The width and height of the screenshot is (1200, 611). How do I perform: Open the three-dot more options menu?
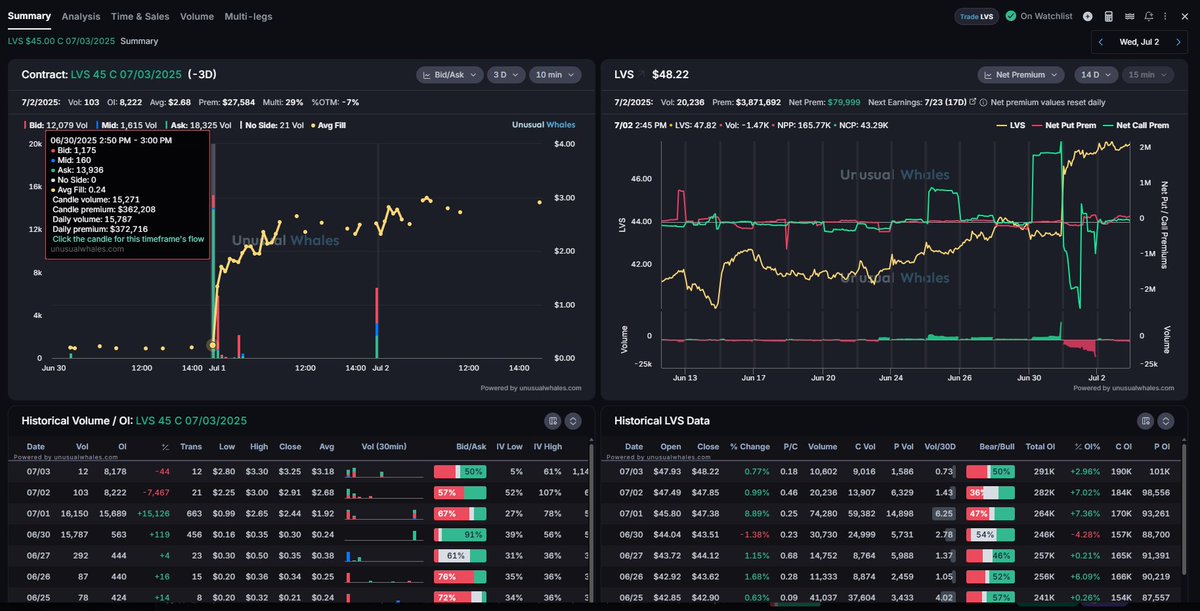[1166, 16]
